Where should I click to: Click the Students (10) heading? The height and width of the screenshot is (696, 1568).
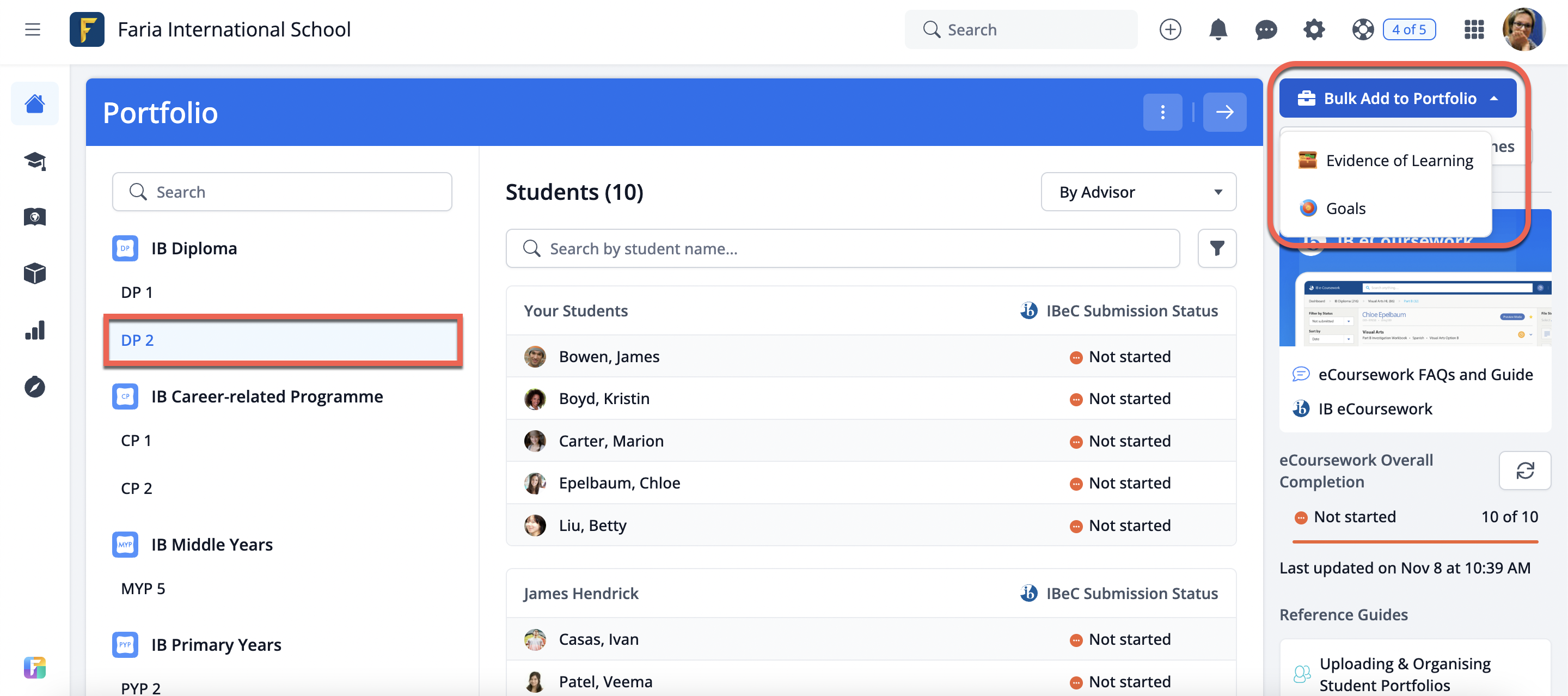click(x=574, y=192)
